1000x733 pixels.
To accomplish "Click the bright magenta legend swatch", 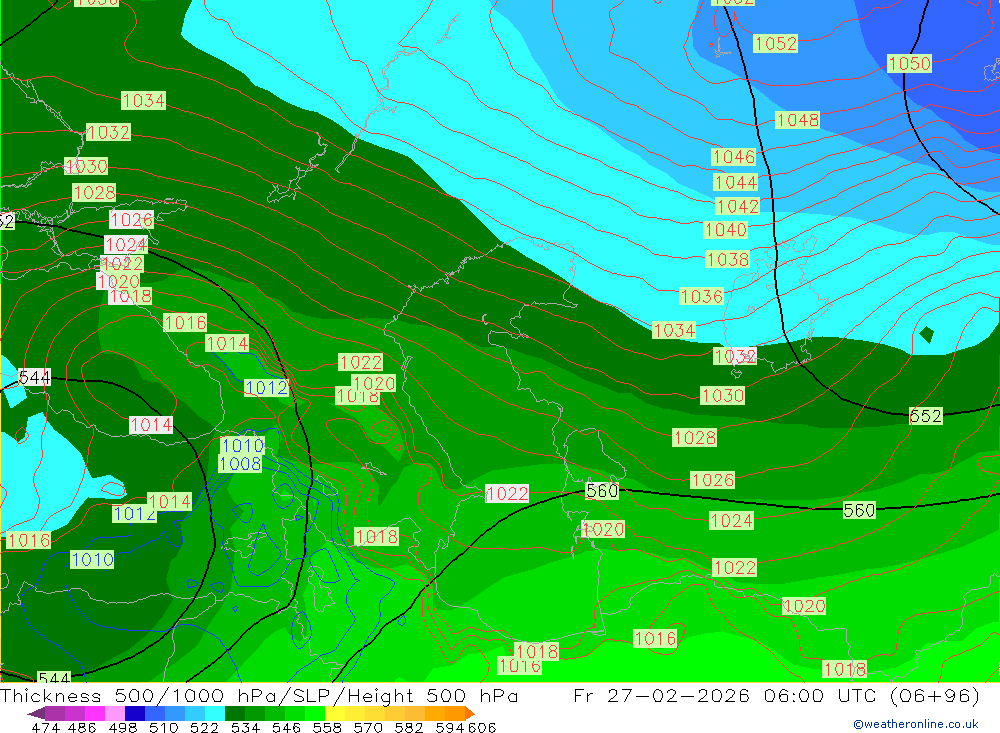I will click(x=95, y=713).
